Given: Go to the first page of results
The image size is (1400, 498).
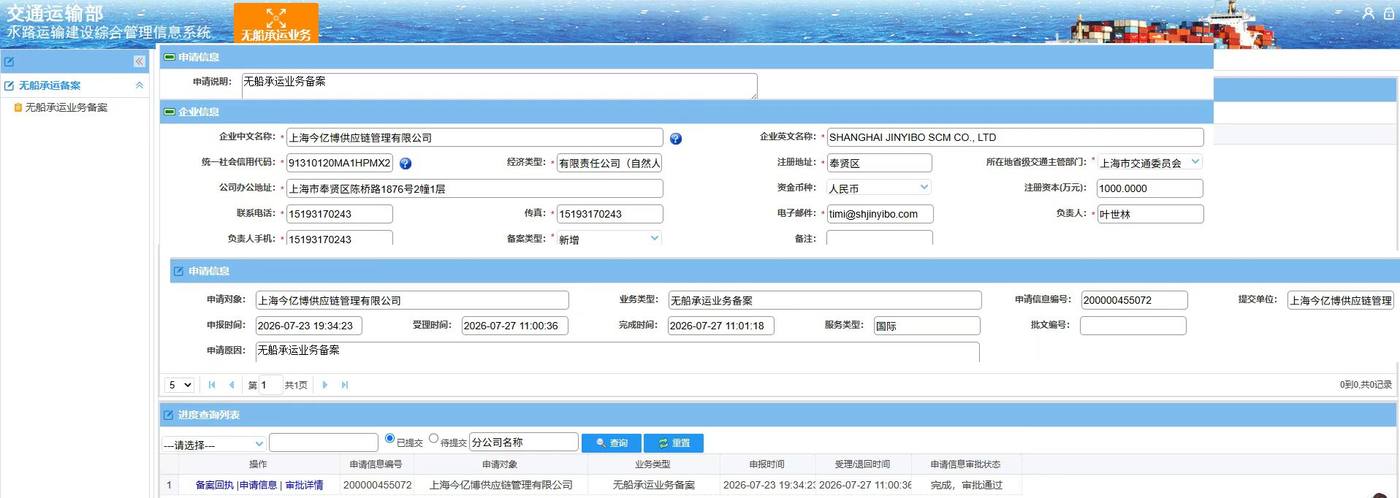Looking at the screenshot, I should tap(212, 385).
